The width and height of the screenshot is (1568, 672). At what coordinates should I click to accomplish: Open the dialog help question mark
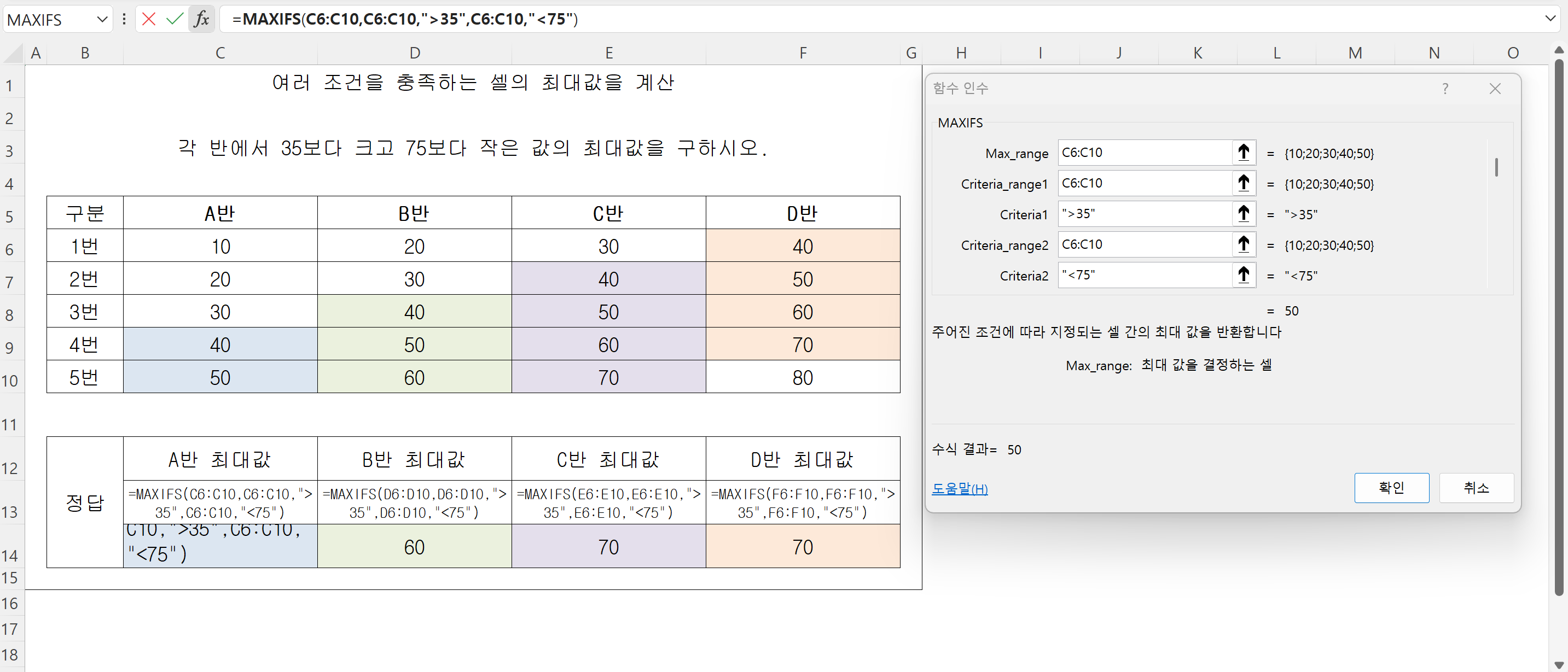[1444, 89]
